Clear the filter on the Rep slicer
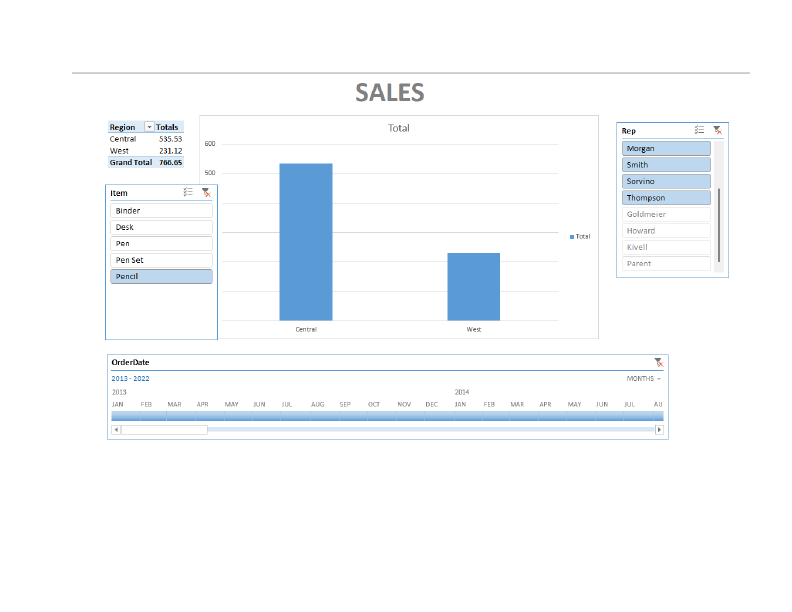 point(717,130)
